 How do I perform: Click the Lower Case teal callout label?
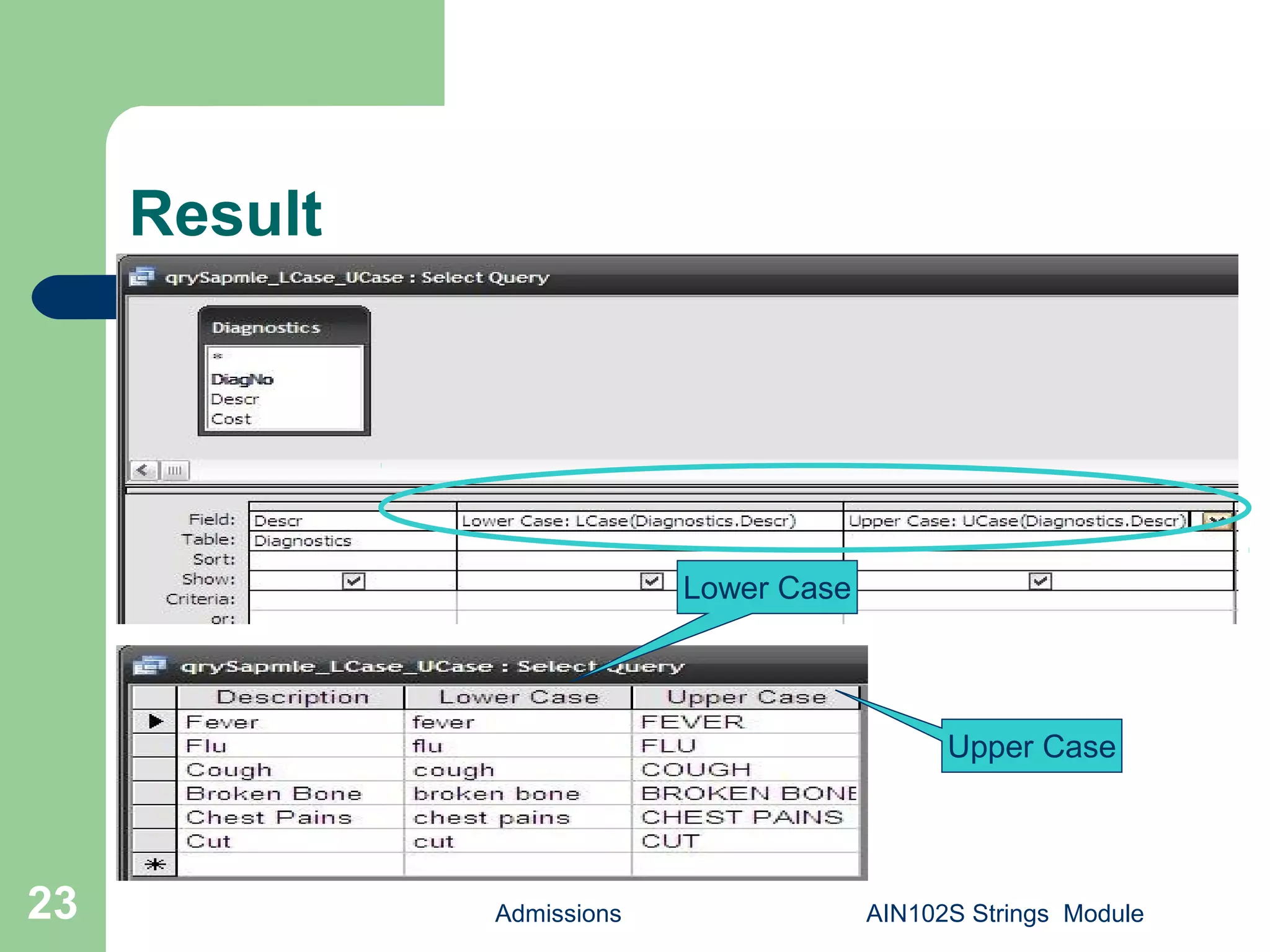click(766, 588)
